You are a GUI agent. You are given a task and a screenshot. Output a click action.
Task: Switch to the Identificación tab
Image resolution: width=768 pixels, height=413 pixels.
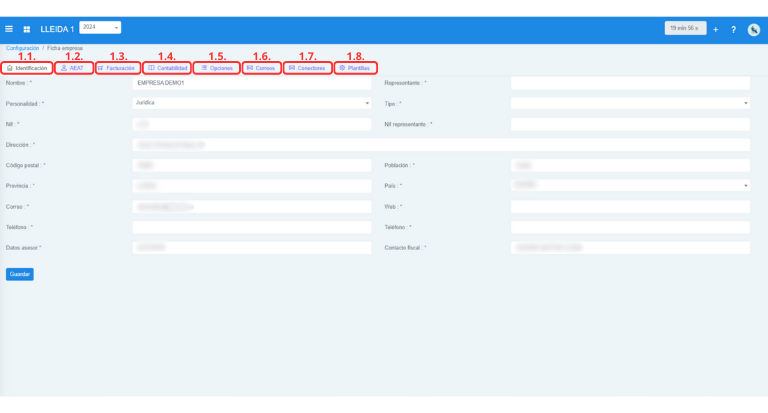pos(27,68)
